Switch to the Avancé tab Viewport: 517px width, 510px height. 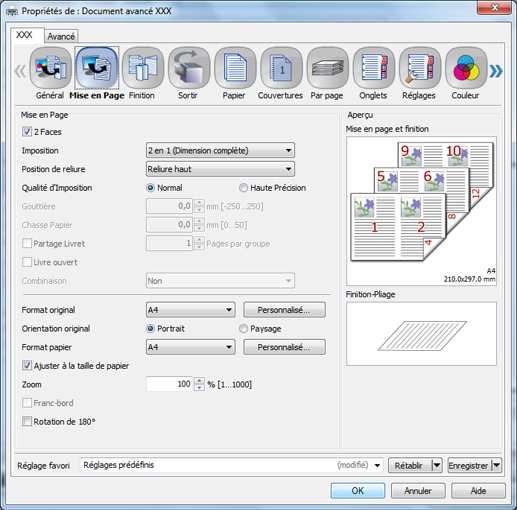click(61, 36)
